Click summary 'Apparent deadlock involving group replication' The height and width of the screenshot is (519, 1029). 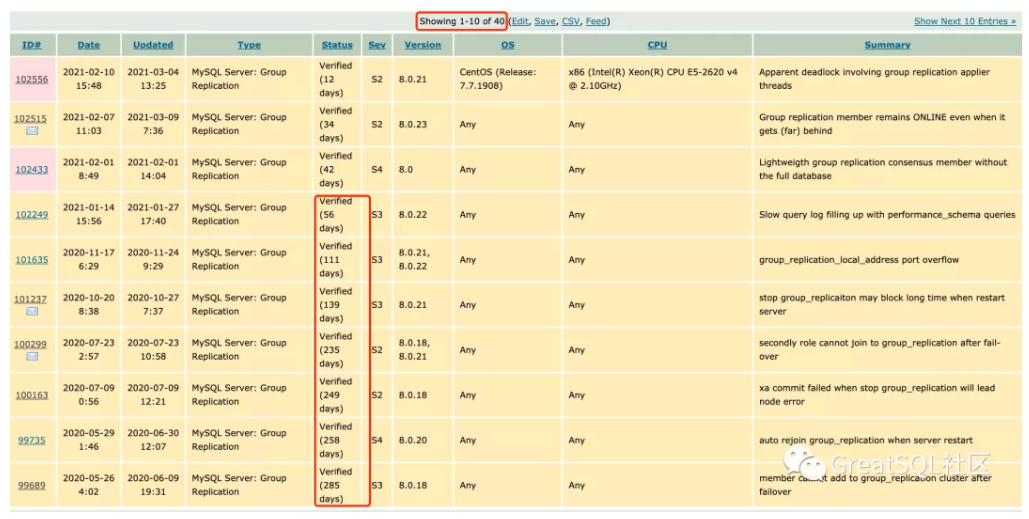874,79
